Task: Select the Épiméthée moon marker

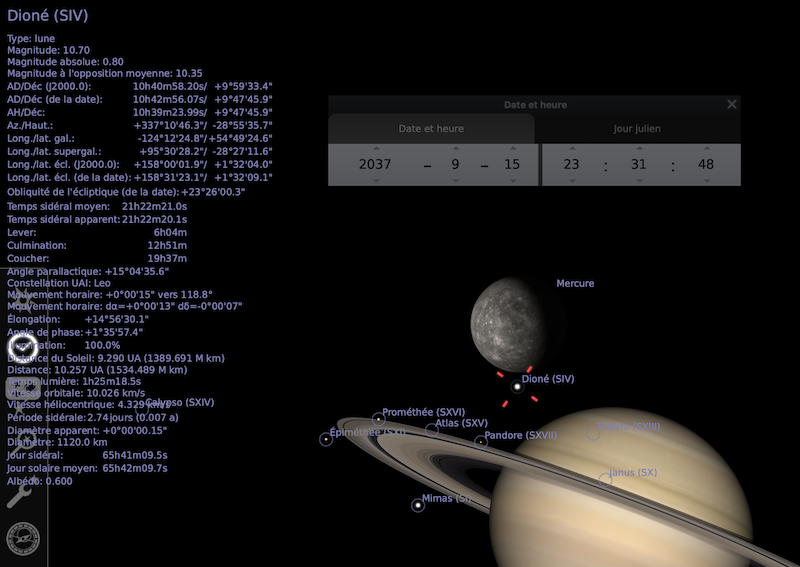Action: (326, 439)
